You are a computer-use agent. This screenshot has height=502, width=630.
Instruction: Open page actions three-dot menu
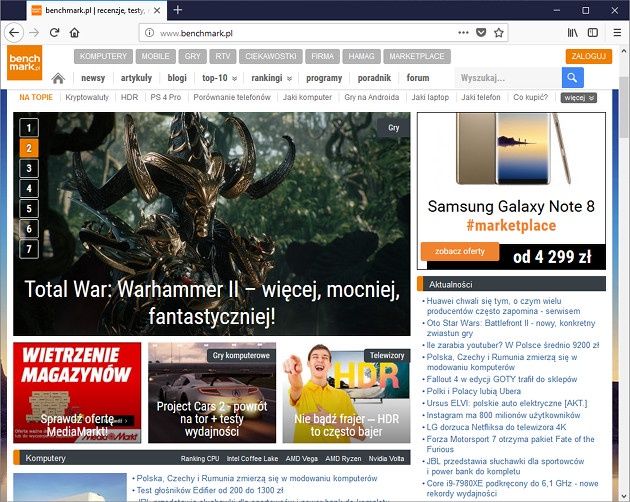tap(463, 33)
